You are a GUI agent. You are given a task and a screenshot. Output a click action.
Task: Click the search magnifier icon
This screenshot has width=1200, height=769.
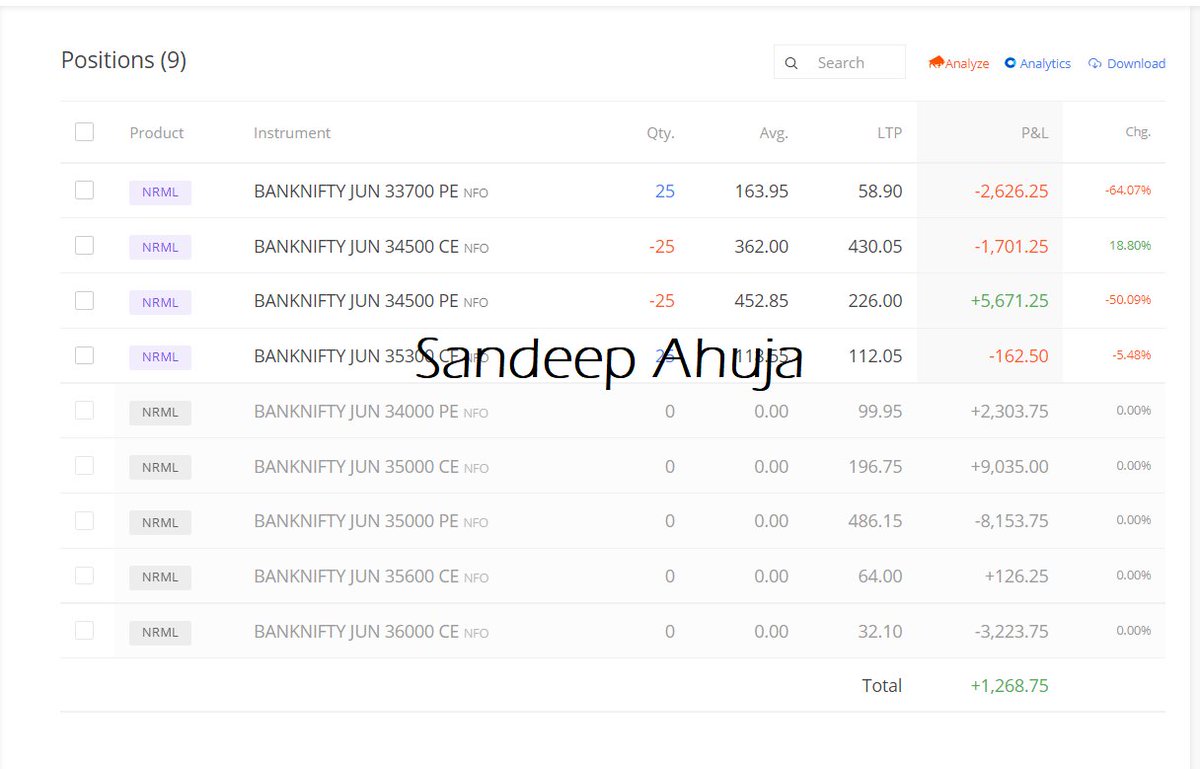pyautogui.click(x=791, y=63)
